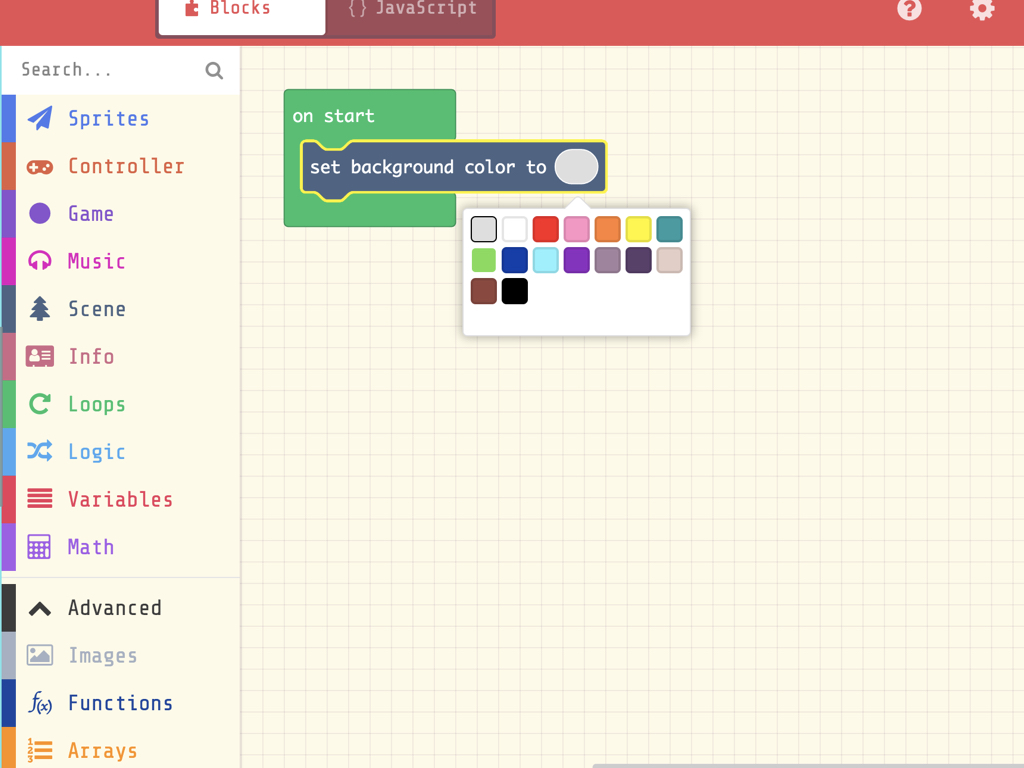Screen dimensions: 1024x768
Task: Pick the bright purple color swatch
Action: click(577, 260)
